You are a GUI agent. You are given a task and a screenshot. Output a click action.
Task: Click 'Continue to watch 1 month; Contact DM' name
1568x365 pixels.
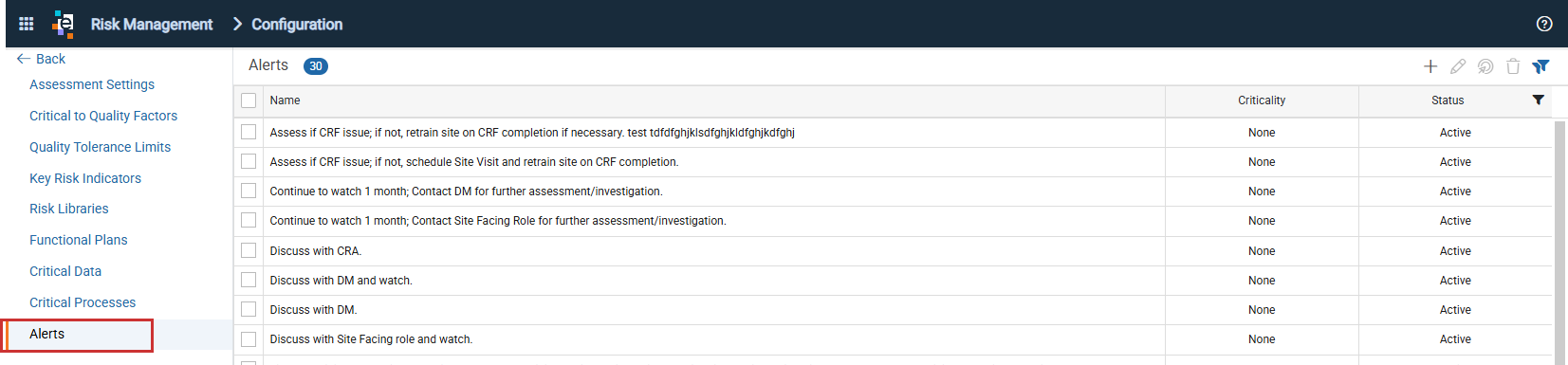click(466, 192)
